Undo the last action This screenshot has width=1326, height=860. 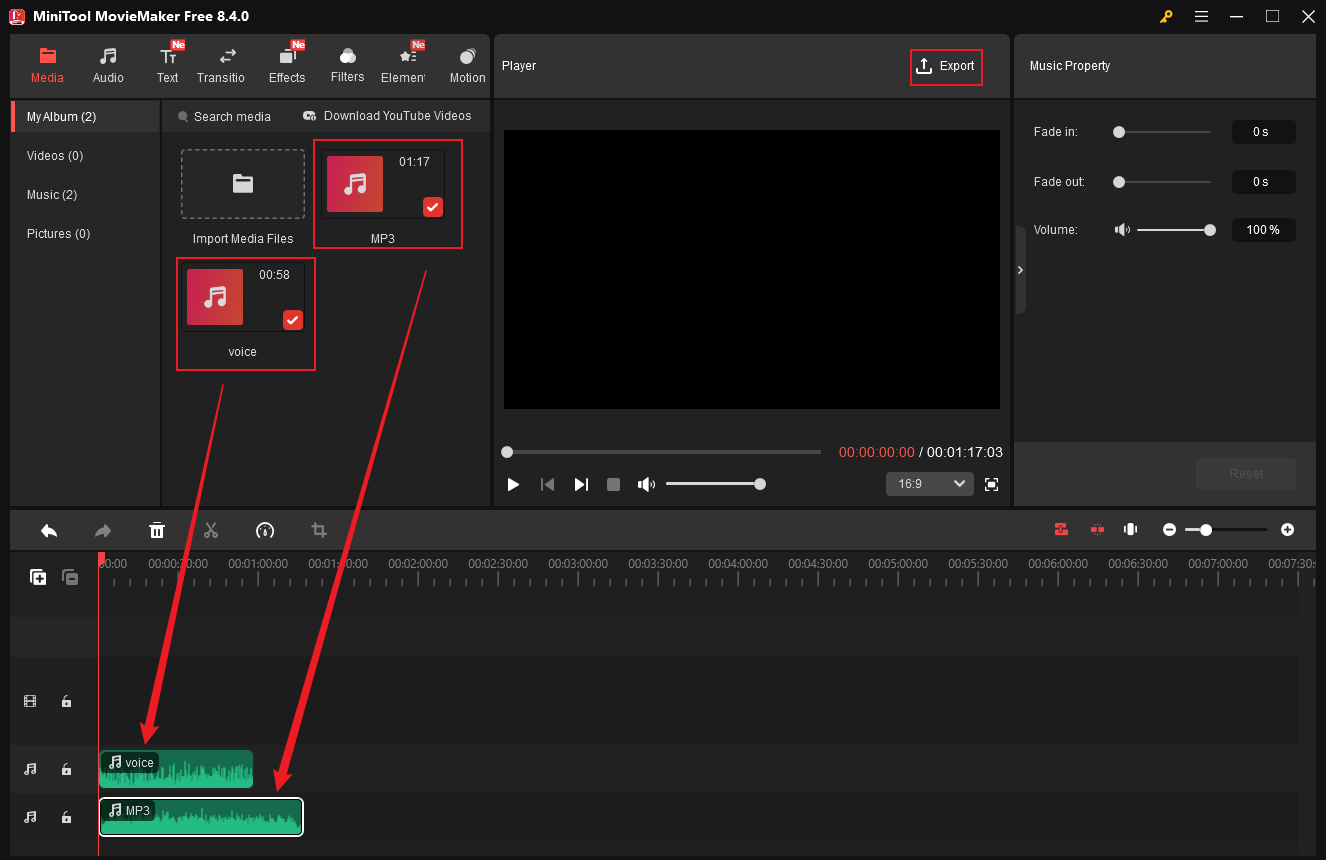click(x=49, y=530)
